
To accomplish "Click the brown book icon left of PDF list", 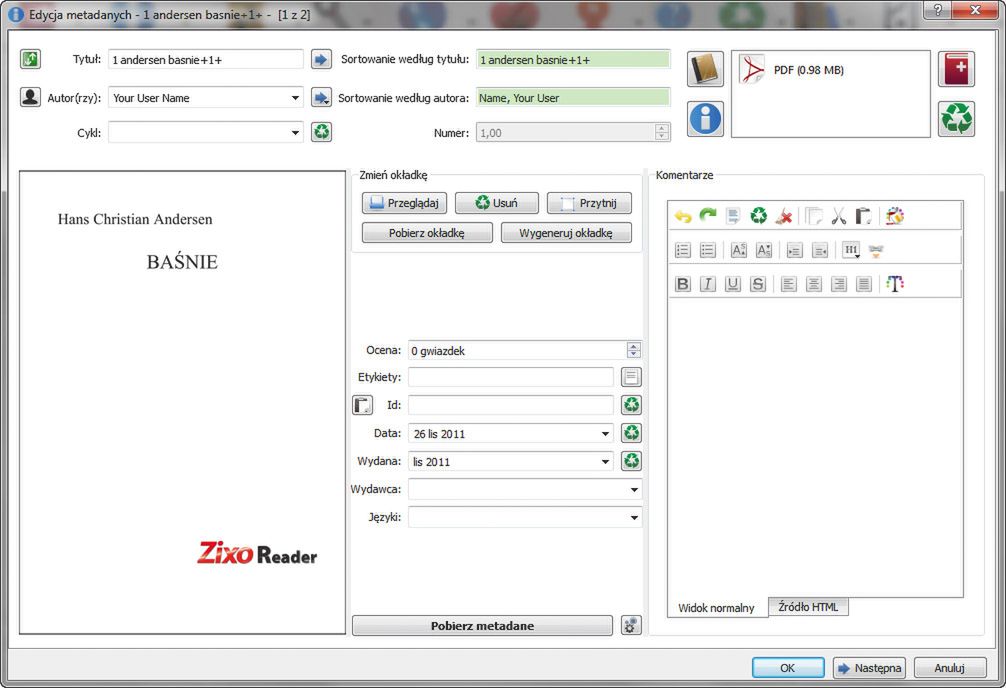I will (x=705, y=69).
